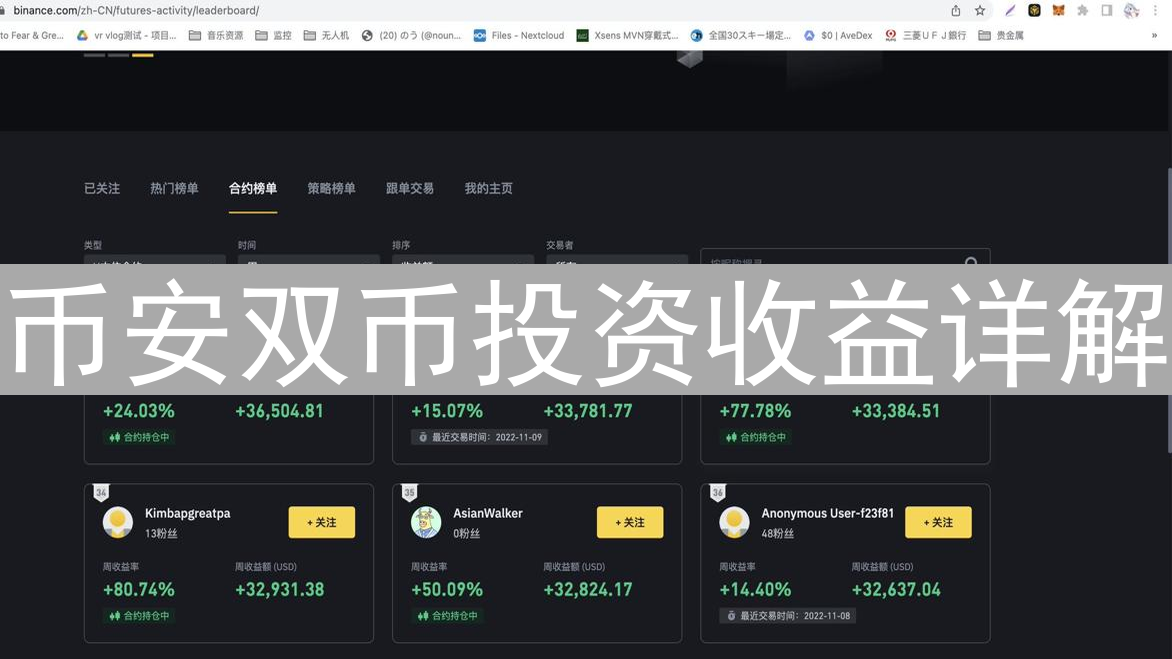Follow AsianWalker with the +关注 button
This screenshot has width=1172, height=659.
coord(629,522)
